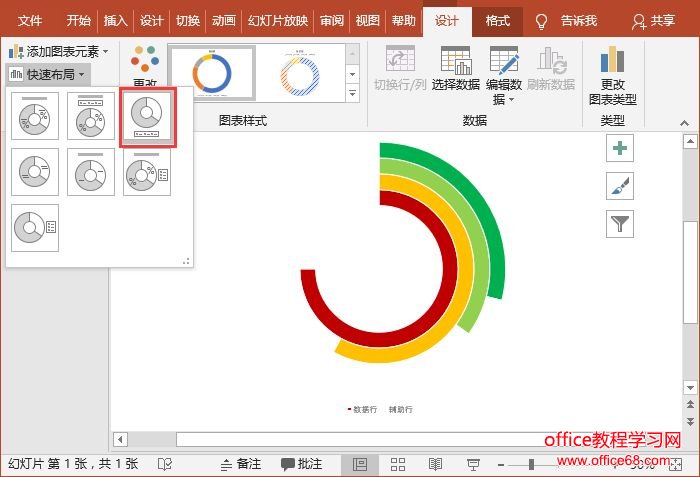Viewport: 700px width, 477px height.
Task: Choose quick layout with plain data labels
Action: click(x=35, y=172)
